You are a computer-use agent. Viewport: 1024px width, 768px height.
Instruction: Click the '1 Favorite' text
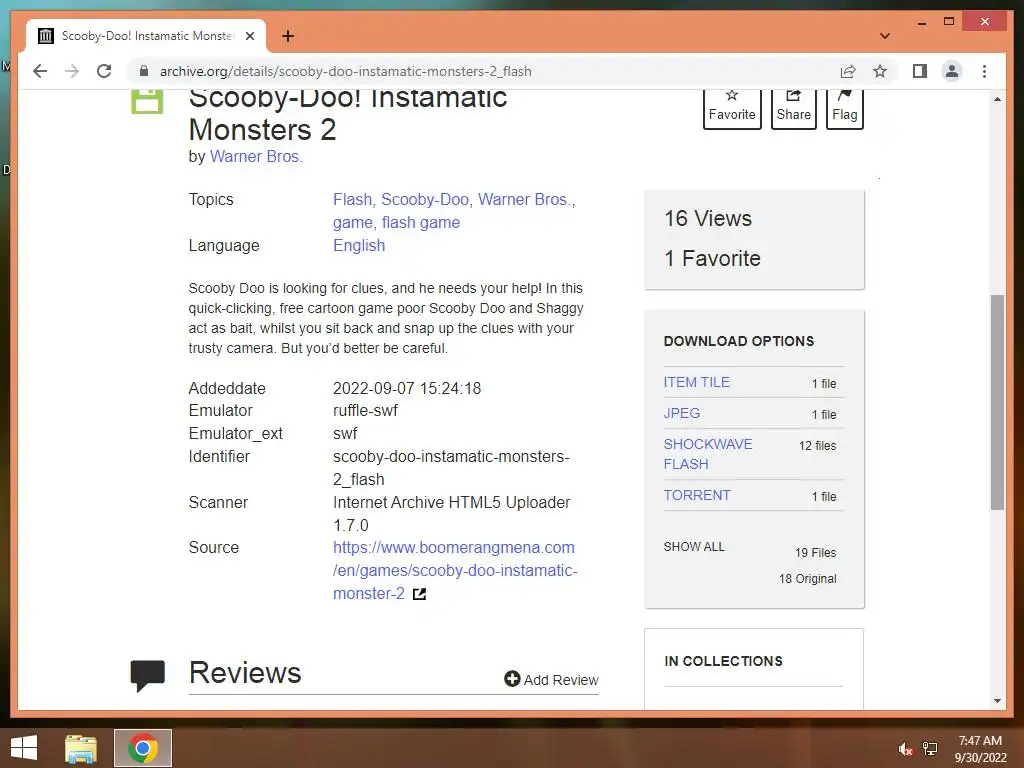click(x=712, y=259)
